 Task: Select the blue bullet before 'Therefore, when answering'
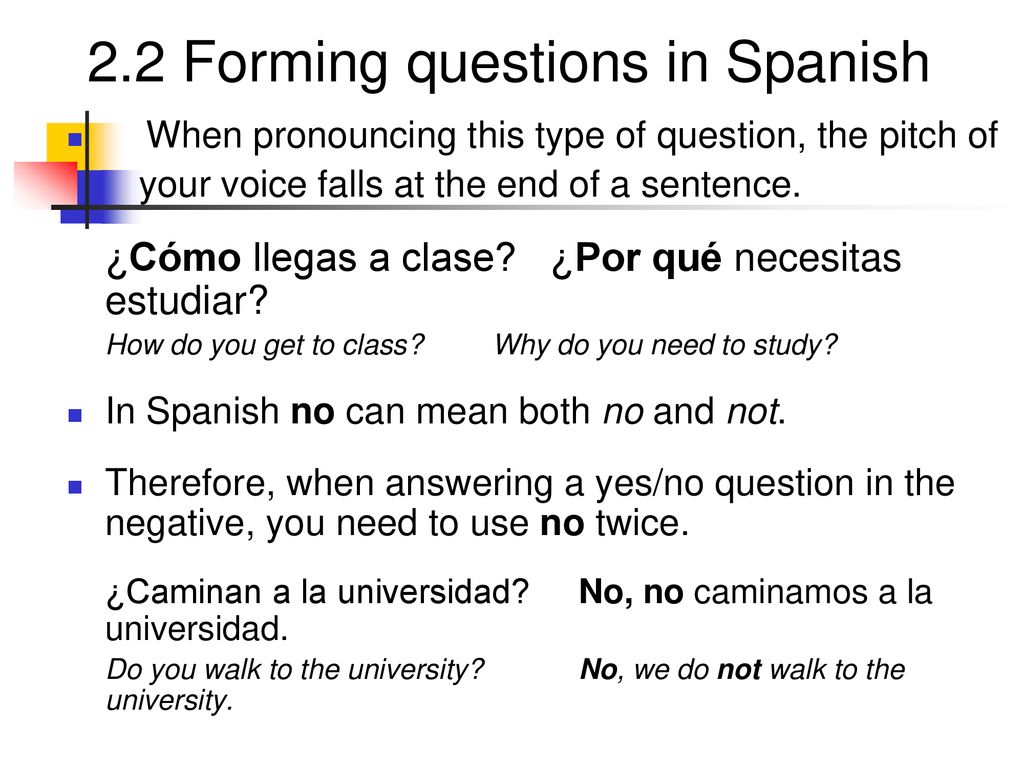click(x=75, y=487)
